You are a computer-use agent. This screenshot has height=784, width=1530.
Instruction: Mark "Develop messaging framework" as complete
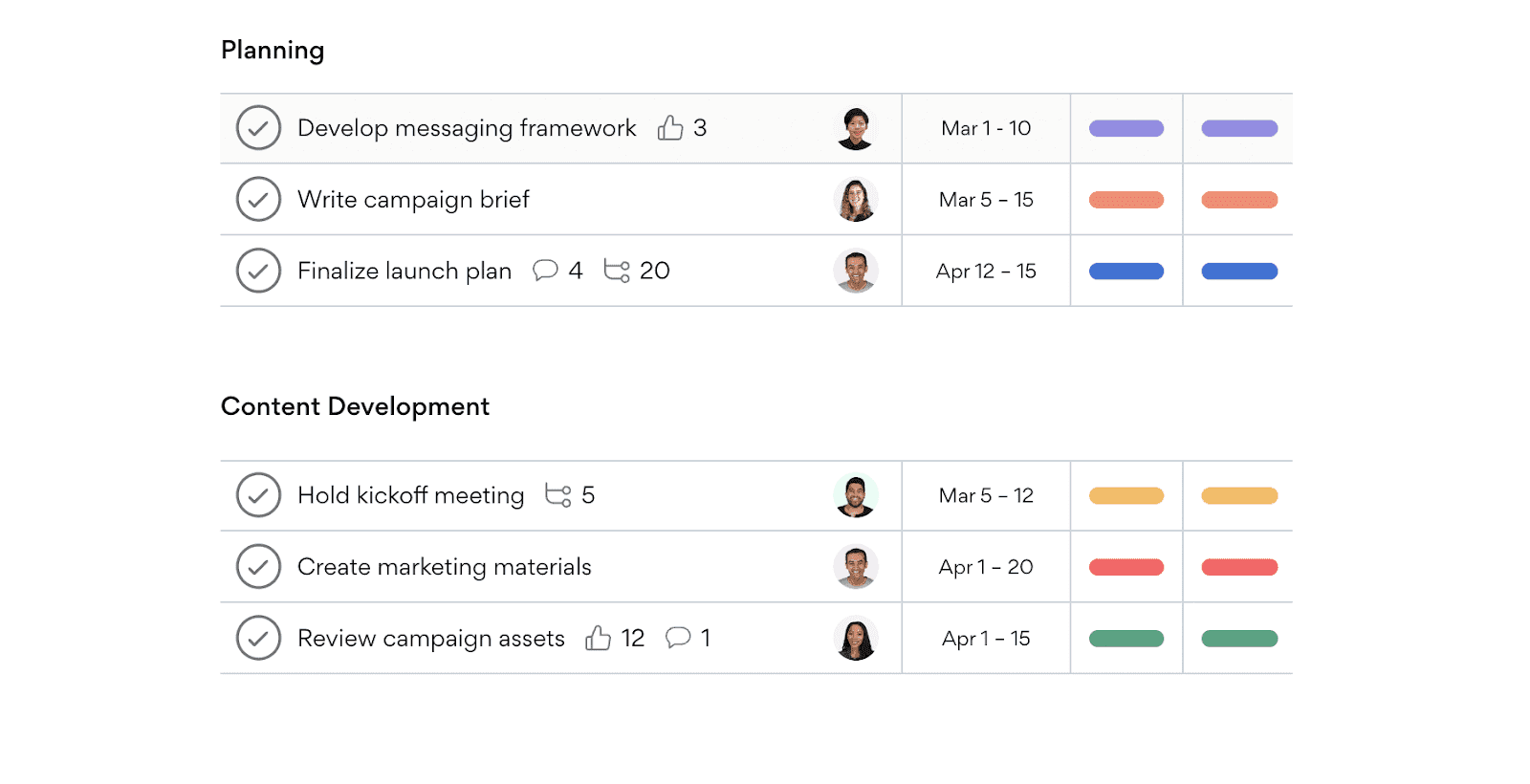(x=257, y=127)
